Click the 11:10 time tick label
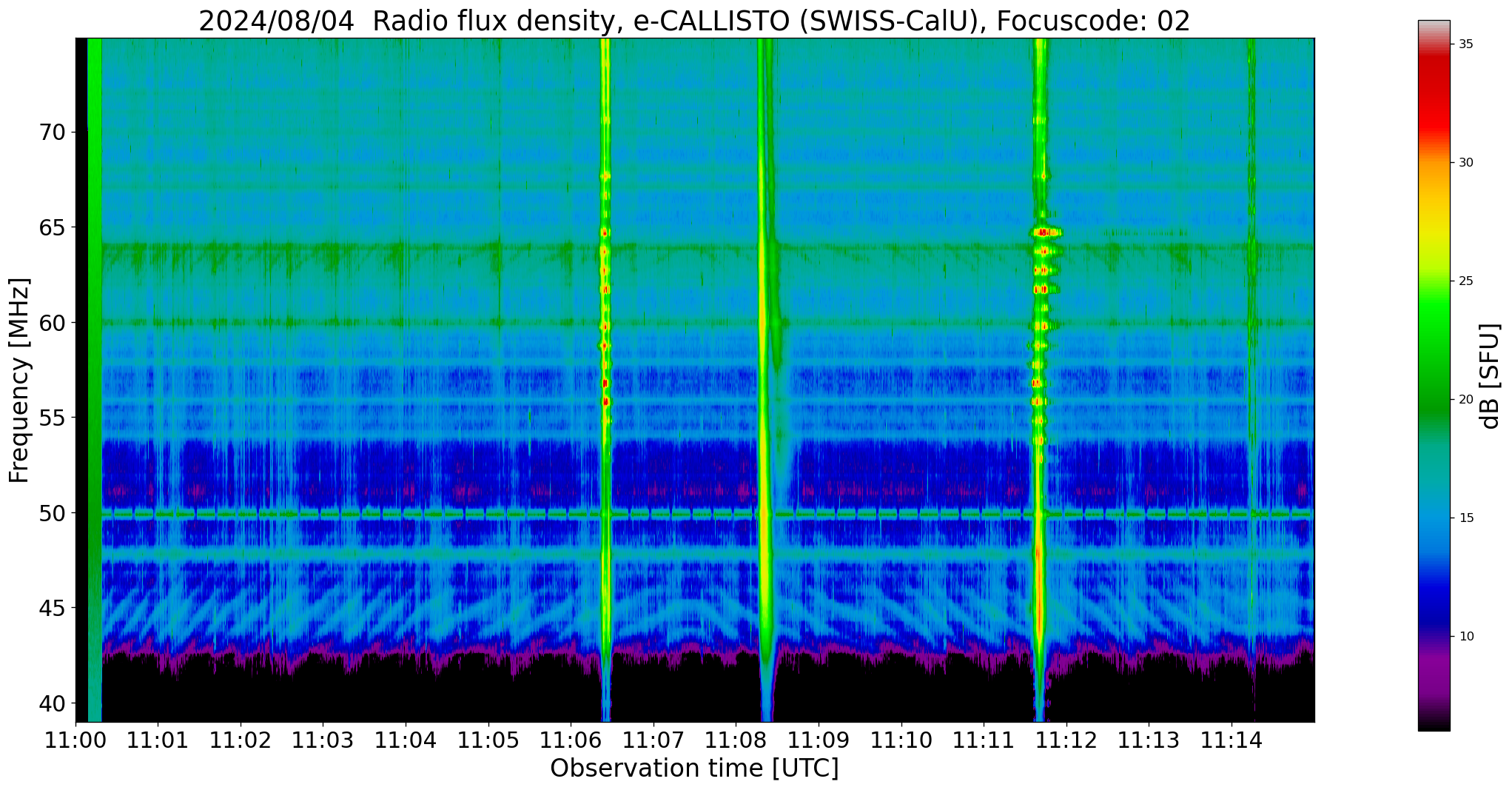 901,740
